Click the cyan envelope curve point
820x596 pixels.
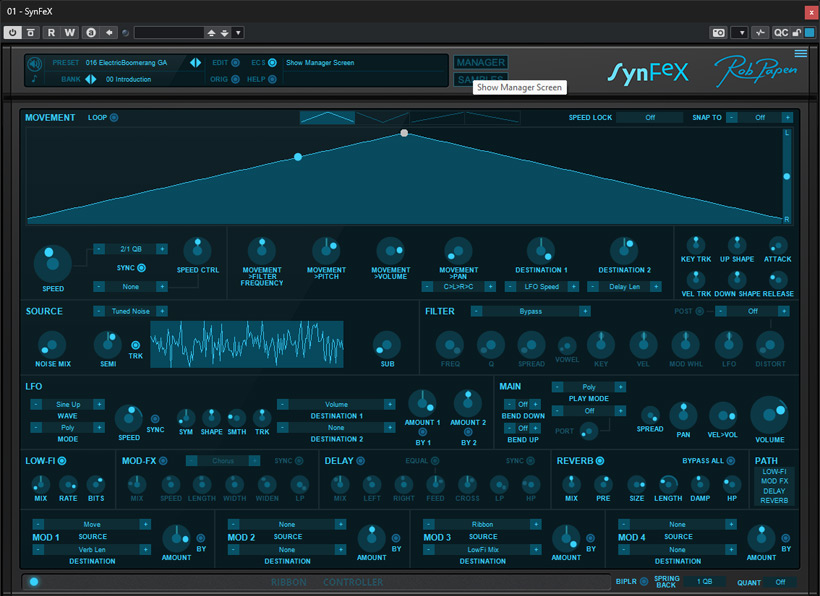[x=298, y=157]
